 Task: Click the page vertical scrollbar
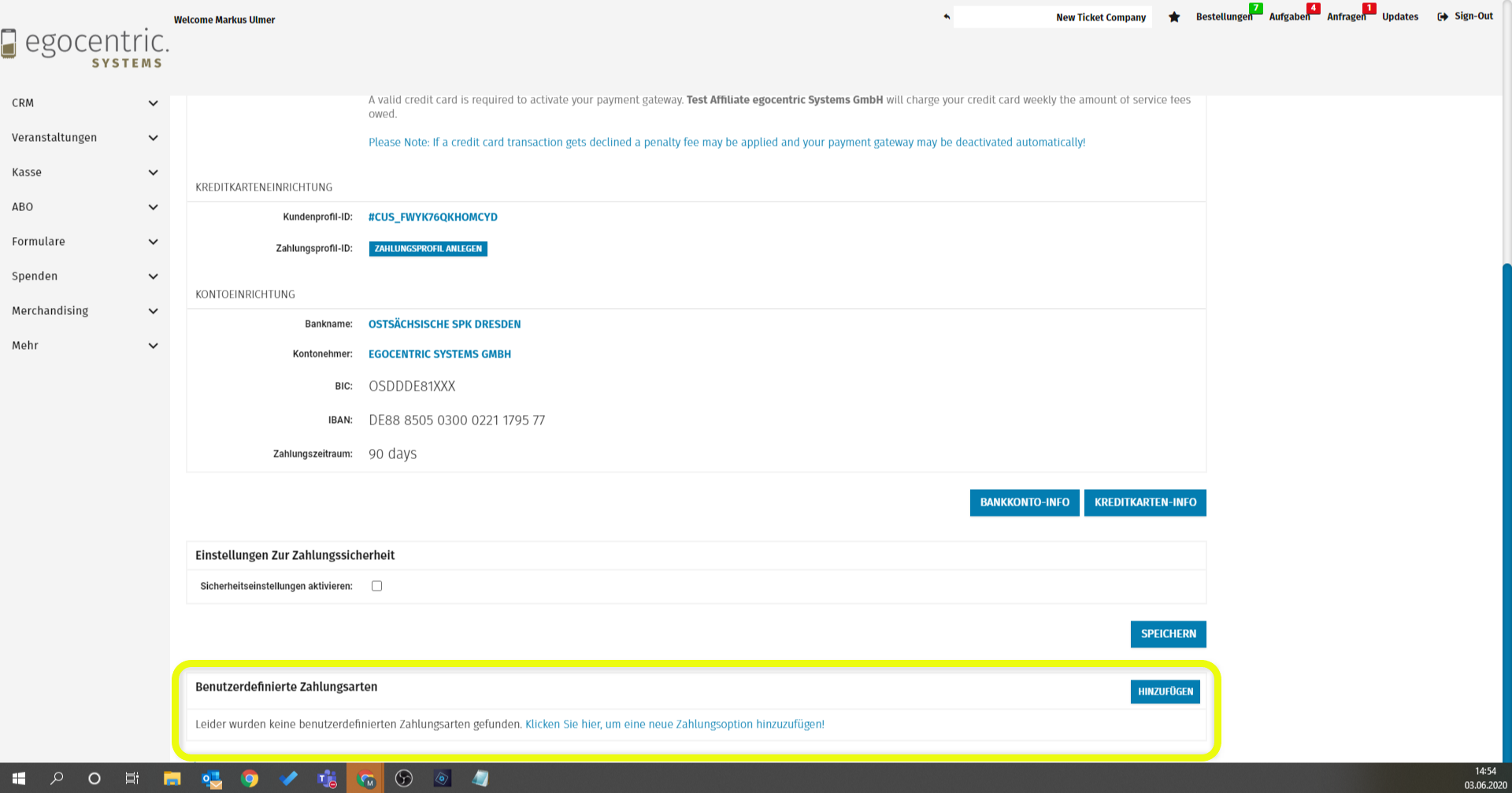pyautogui.click(x=1506, y=472)
